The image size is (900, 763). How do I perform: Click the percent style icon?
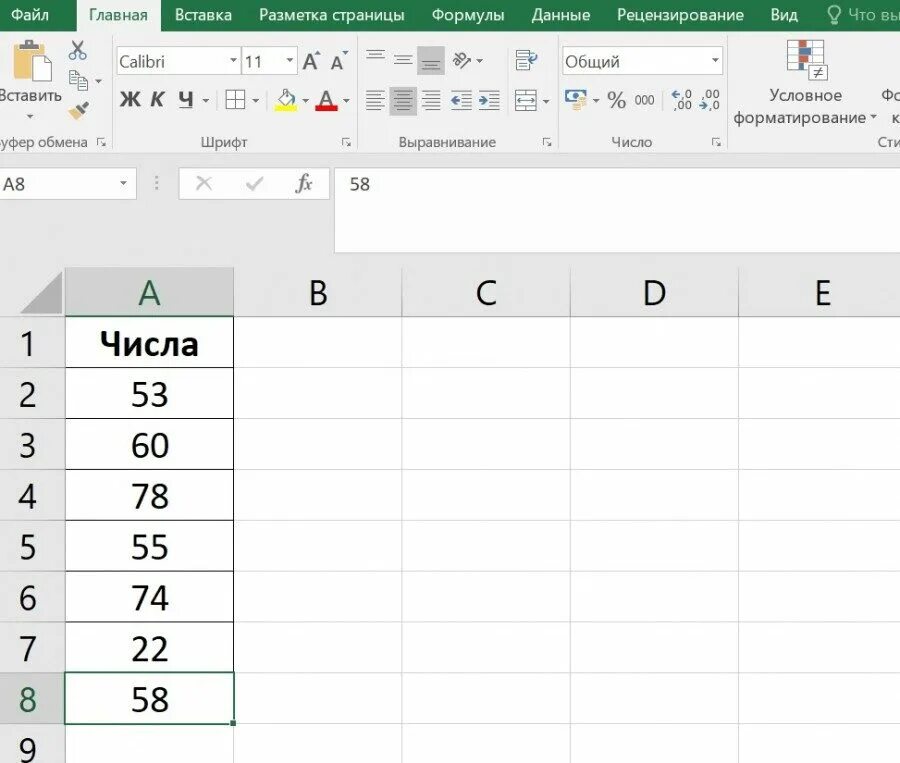click(616, 100)
